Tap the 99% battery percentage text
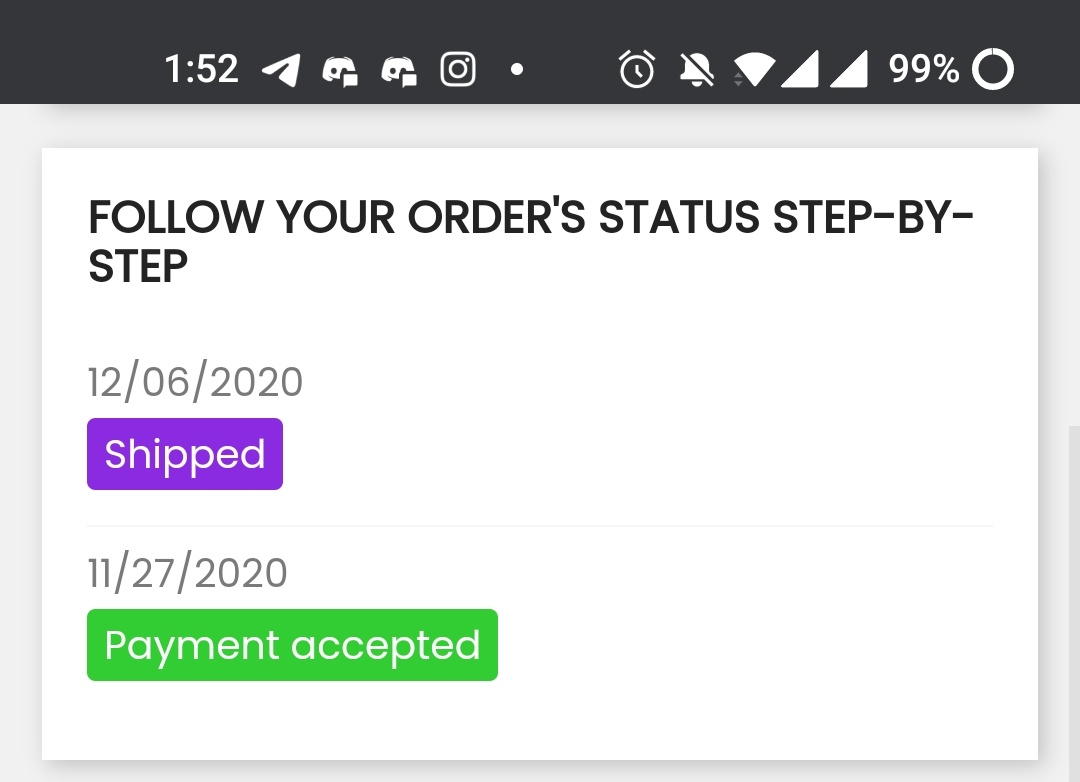This screenshot has height=782, width=1080. click(924, 69)
